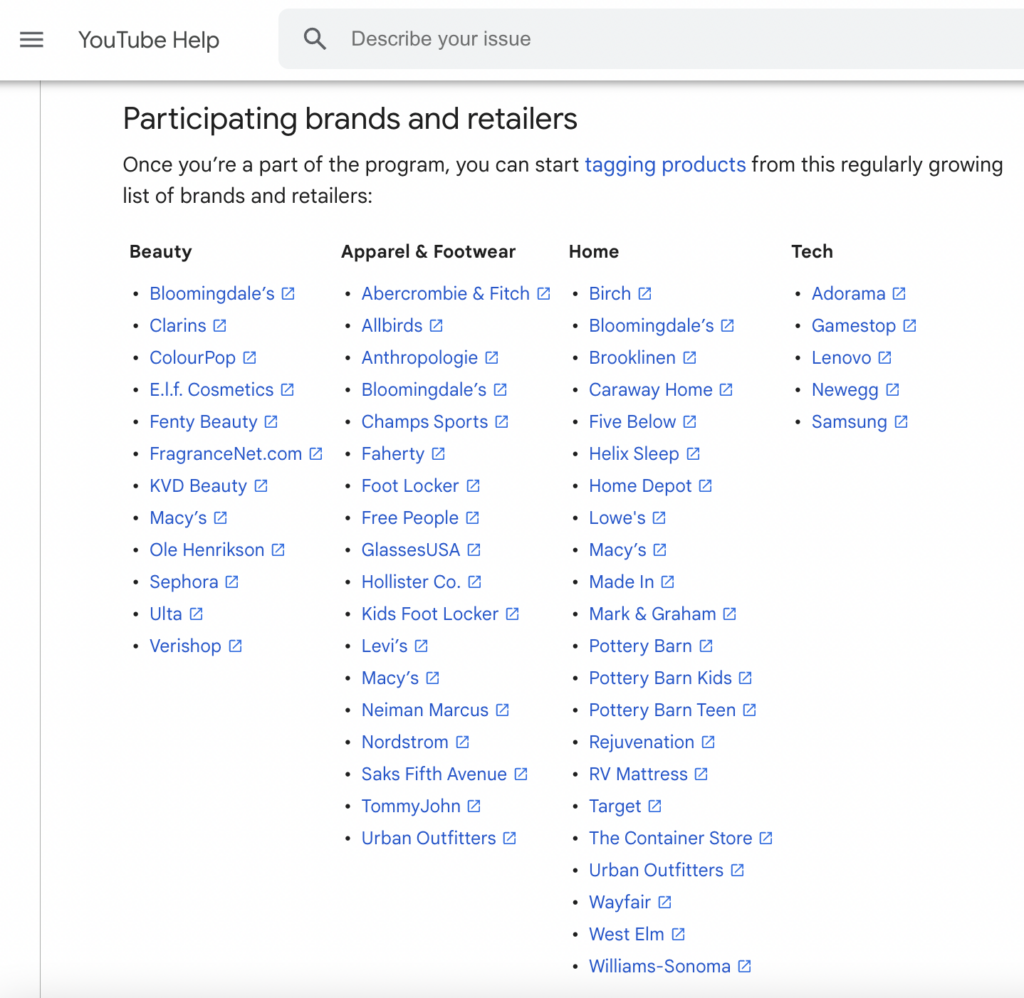
Task: Click the external-link icon beside Target
Action: [654, 805]
